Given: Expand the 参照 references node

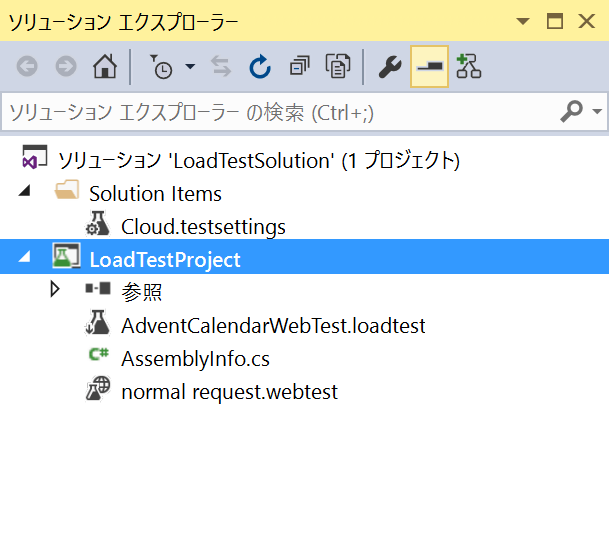Looking at the screenshot, I should (x=55, y=289).
